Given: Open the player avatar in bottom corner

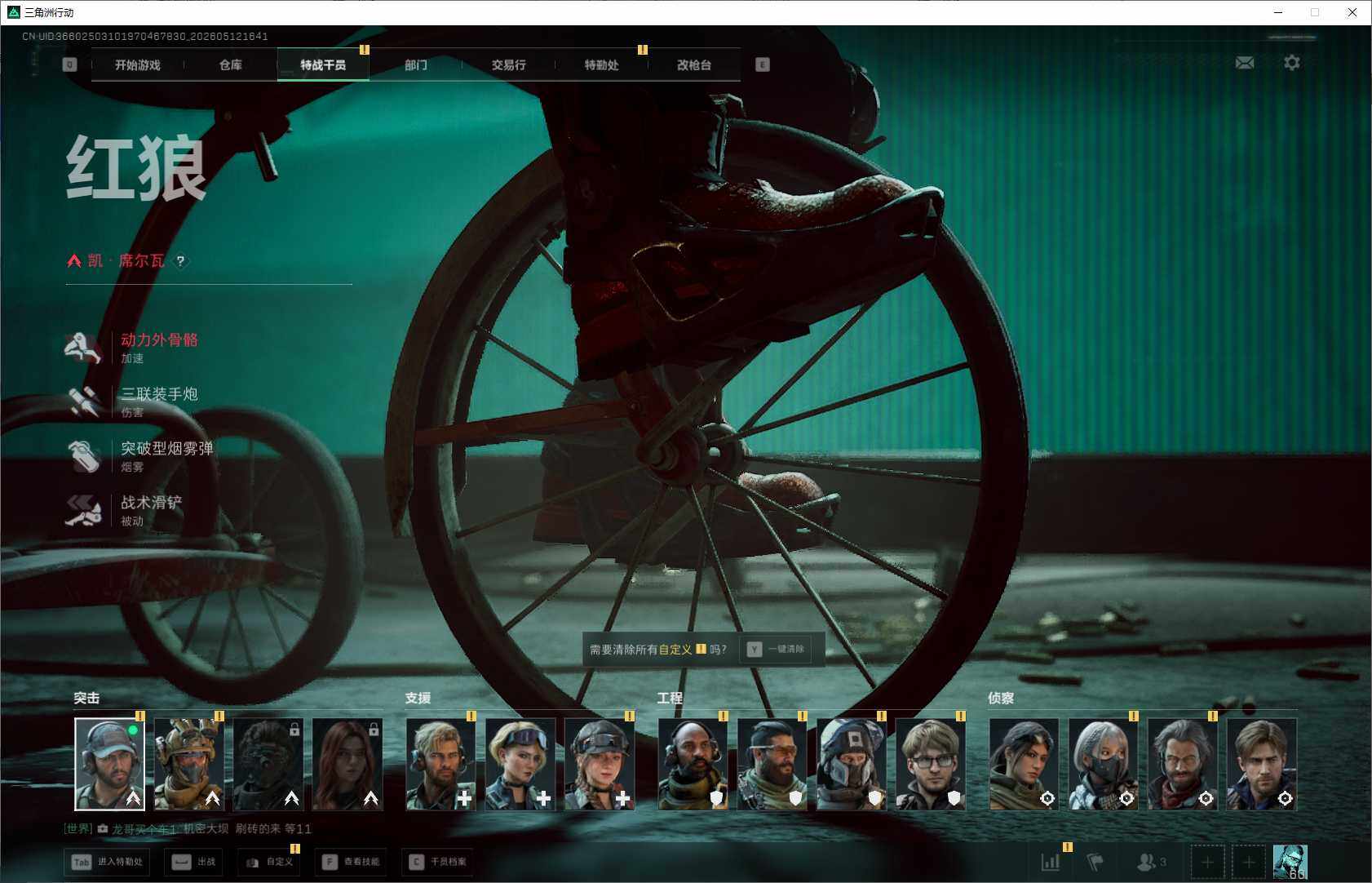Looking at the screenshot, I should 1290,862.
